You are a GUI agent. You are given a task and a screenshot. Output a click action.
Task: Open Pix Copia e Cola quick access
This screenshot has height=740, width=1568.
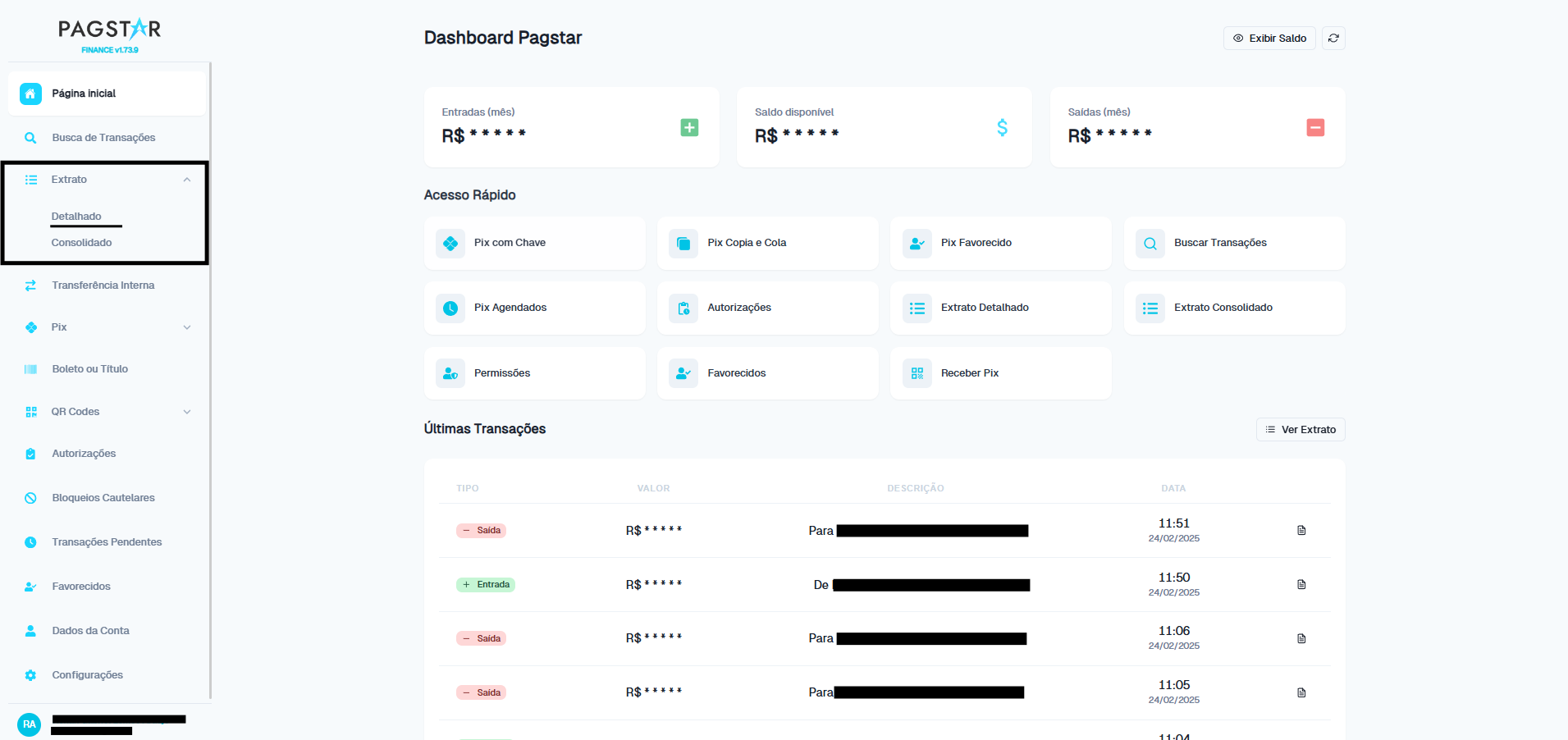pos(768,243)
